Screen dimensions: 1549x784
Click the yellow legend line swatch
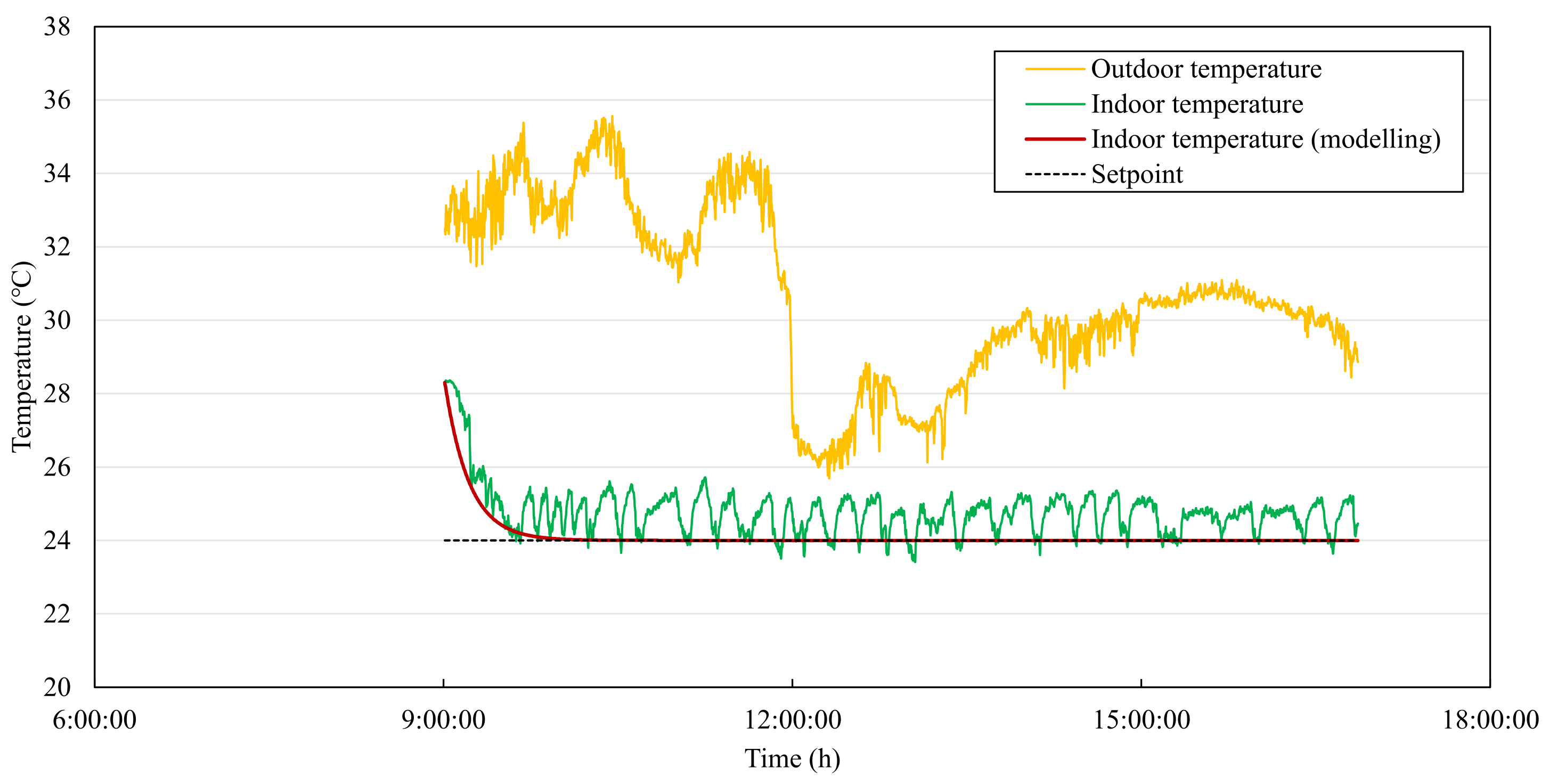[x=1055, y=70]
